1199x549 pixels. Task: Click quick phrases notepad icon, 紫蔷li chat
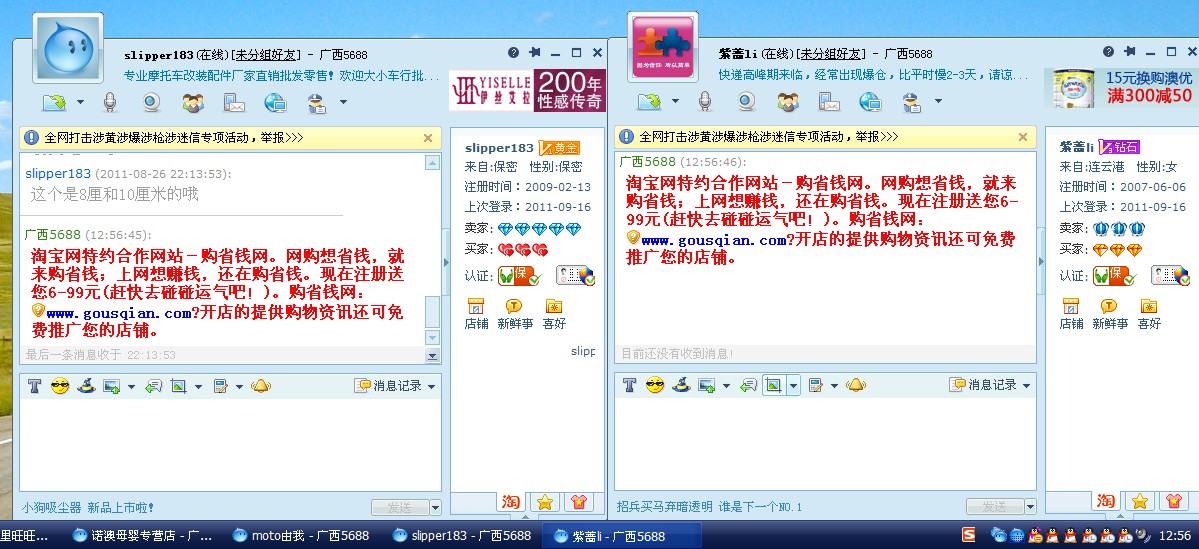pyautogui.click(x=815, y=385)
